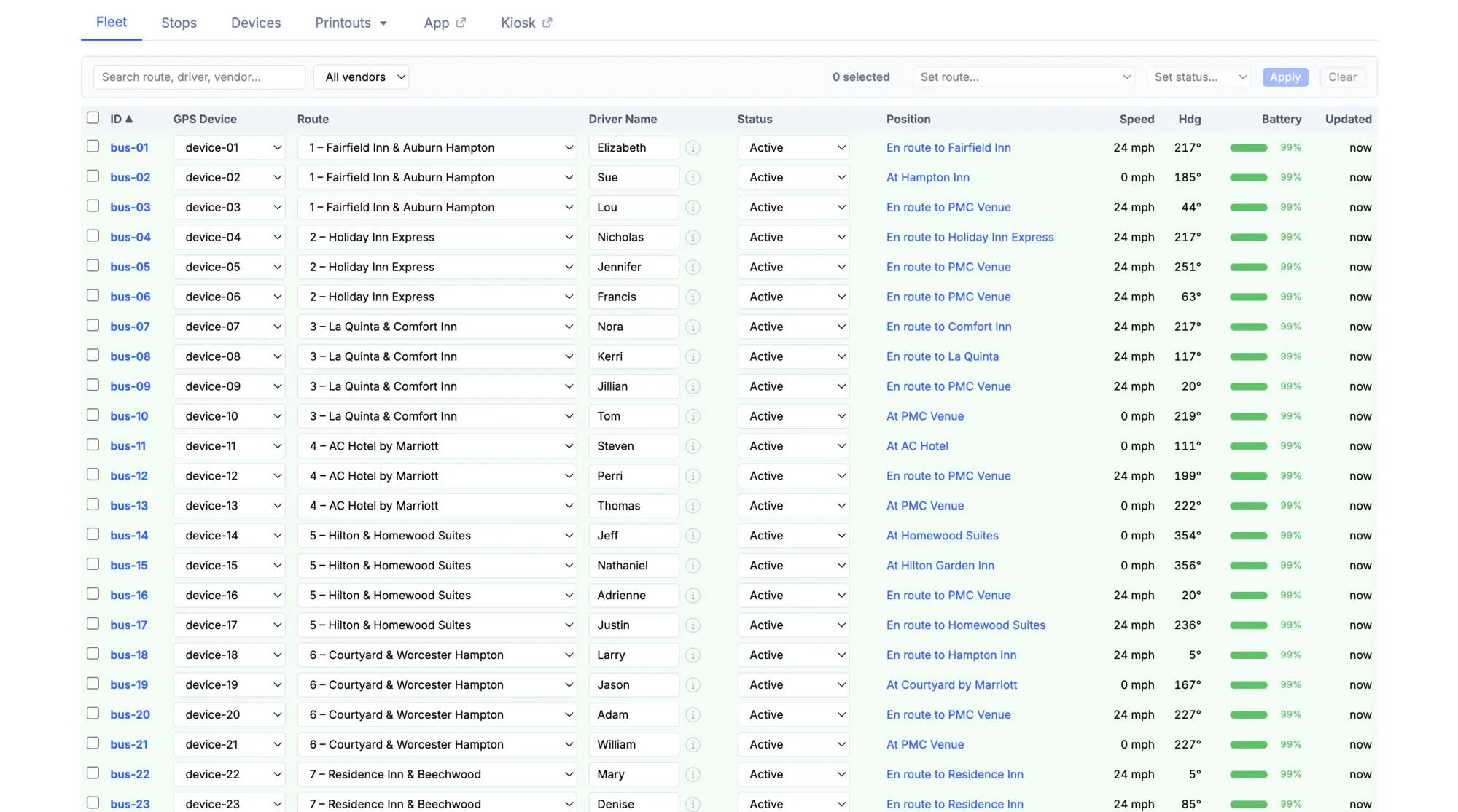This screenshot has height=812, width=1458.
Task: Change status dropdown for bus-20
Action: [793, 715]
